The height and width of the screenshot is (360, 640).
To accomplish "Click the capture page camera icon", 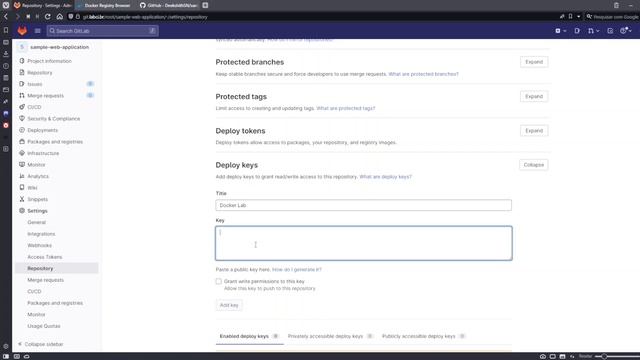I will pos(542,356).
